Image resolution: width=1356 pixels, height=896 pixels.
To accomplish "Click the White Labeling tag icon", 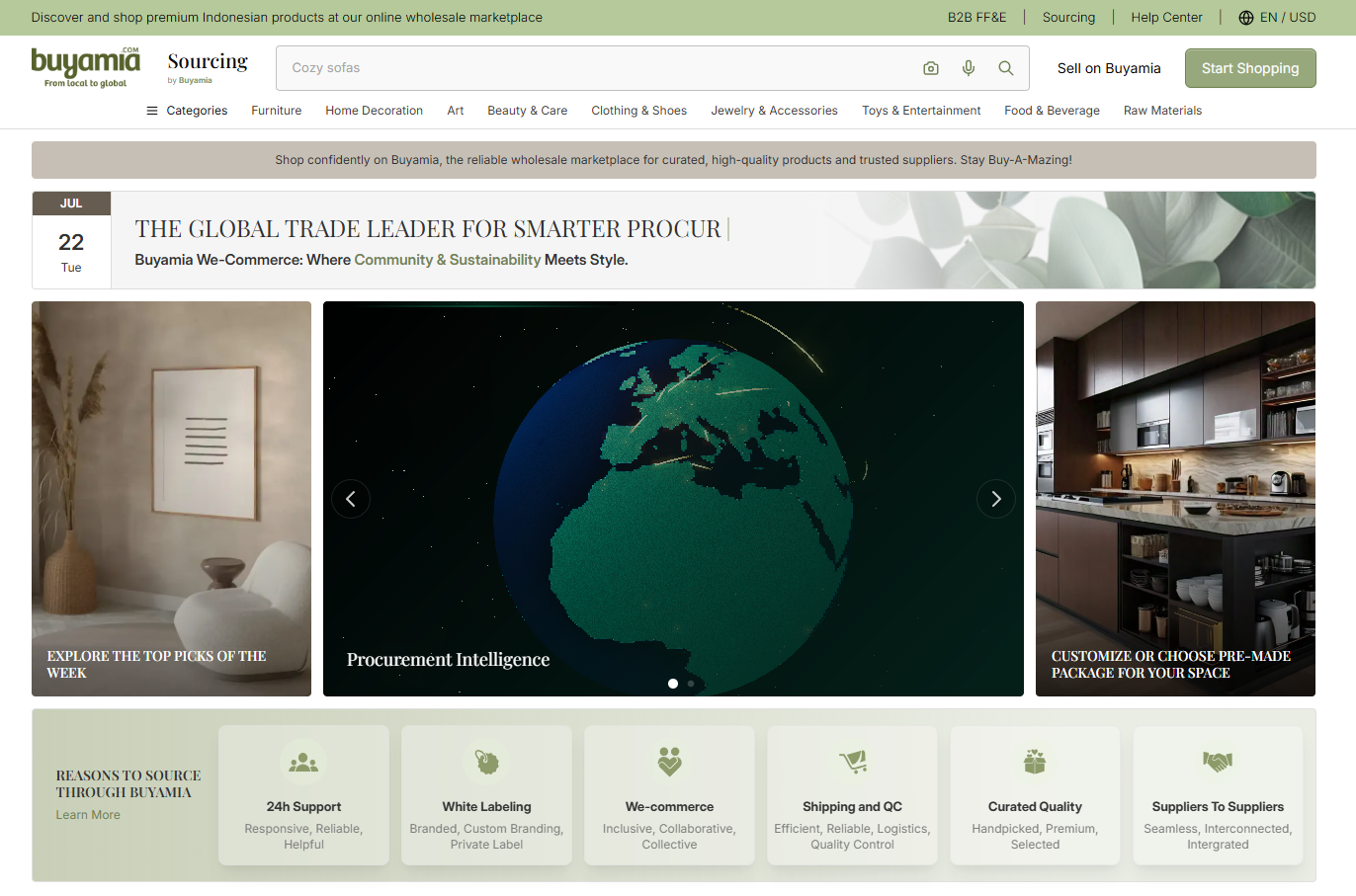I will pos(486,763).
